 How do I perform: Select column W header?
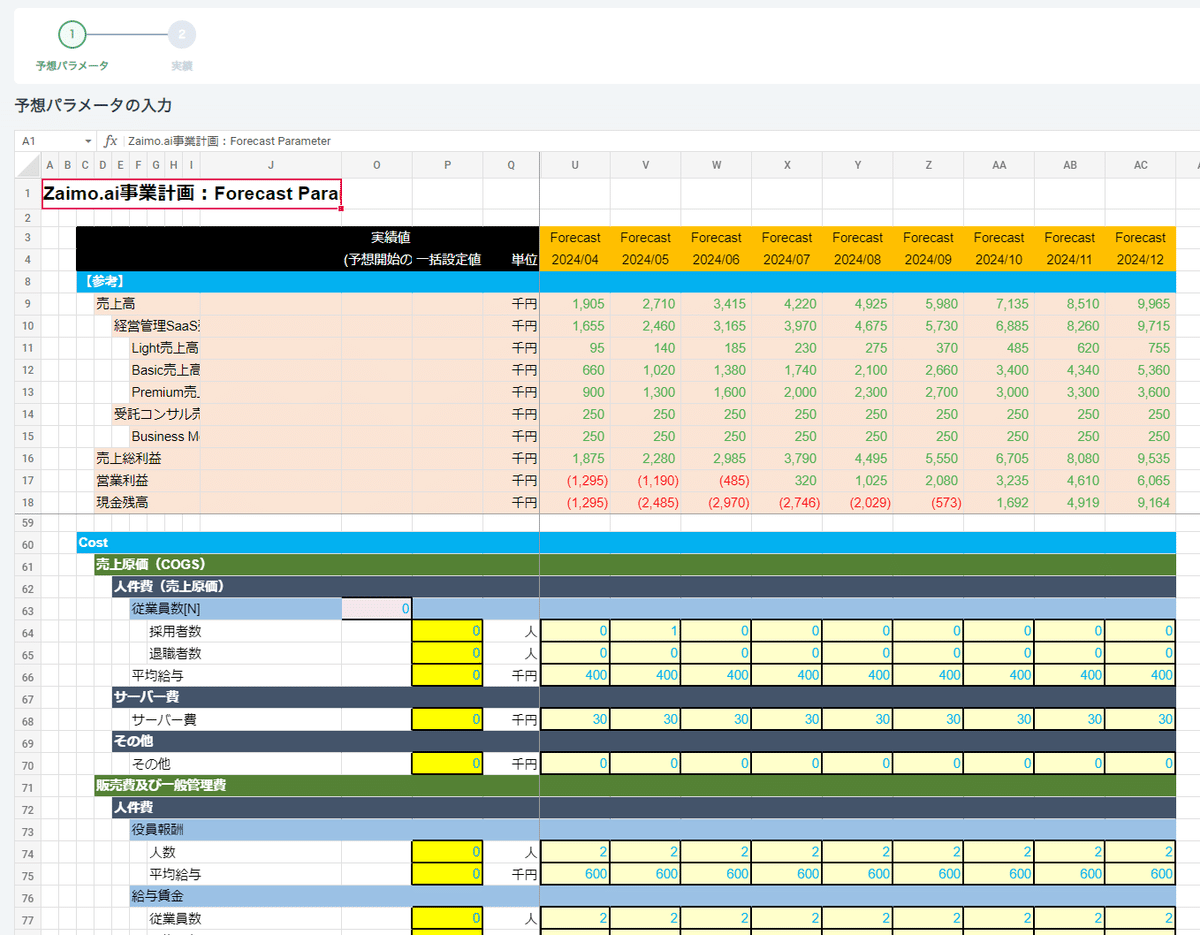(716, 165)
